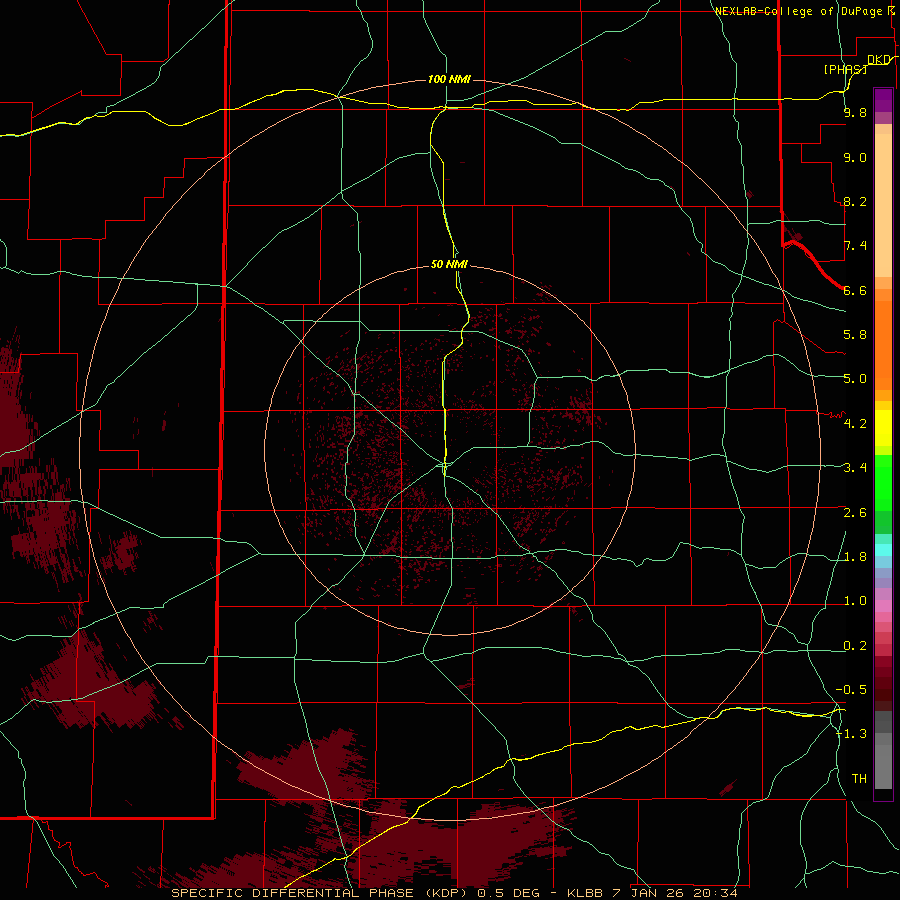Click the 5.0 legend value
Image resolution: width=900 pixels, height=900 pixels.
click(855, 379)
